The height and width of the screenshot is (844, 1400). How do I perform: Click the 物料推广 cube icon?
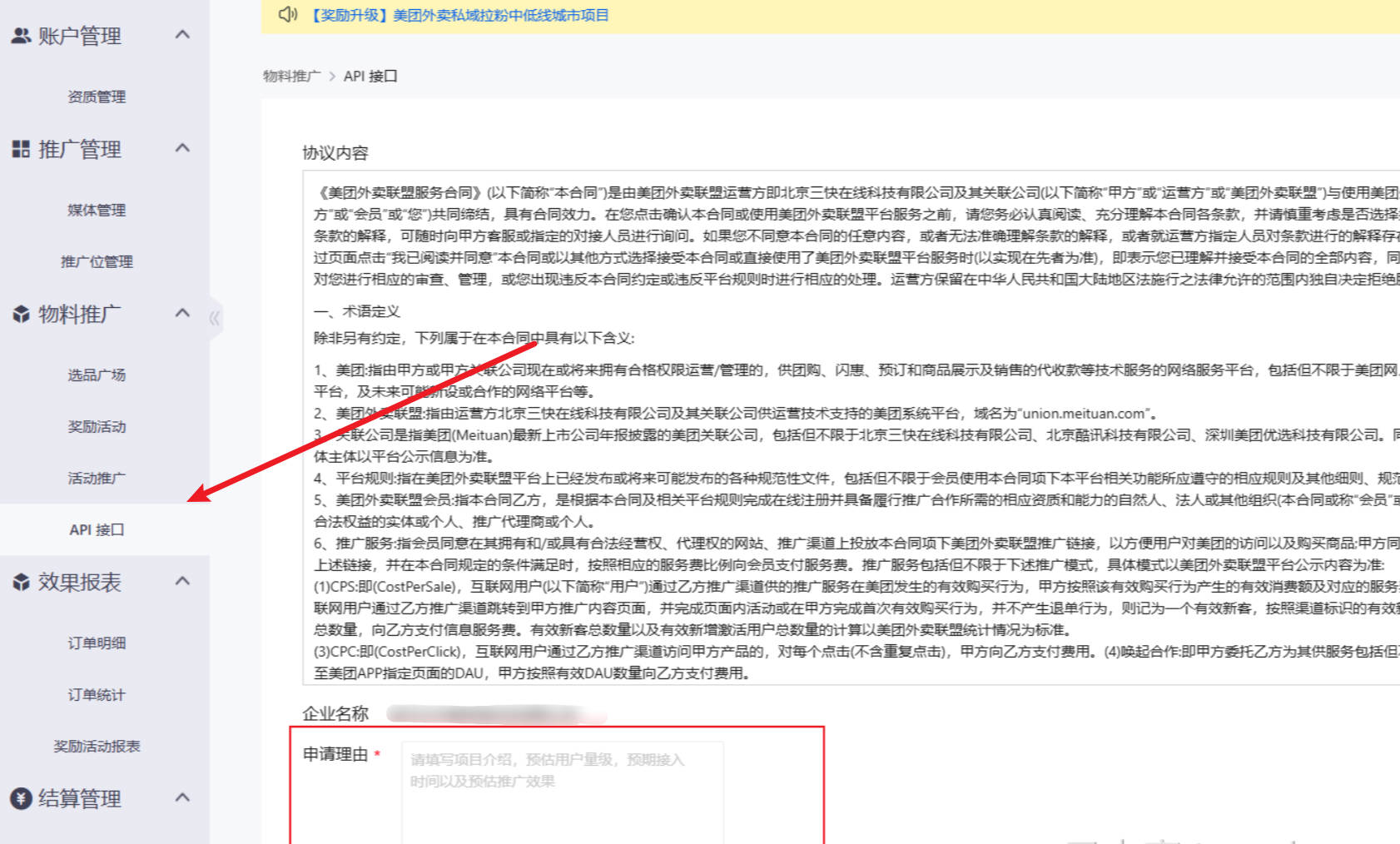tap(21, 314)
